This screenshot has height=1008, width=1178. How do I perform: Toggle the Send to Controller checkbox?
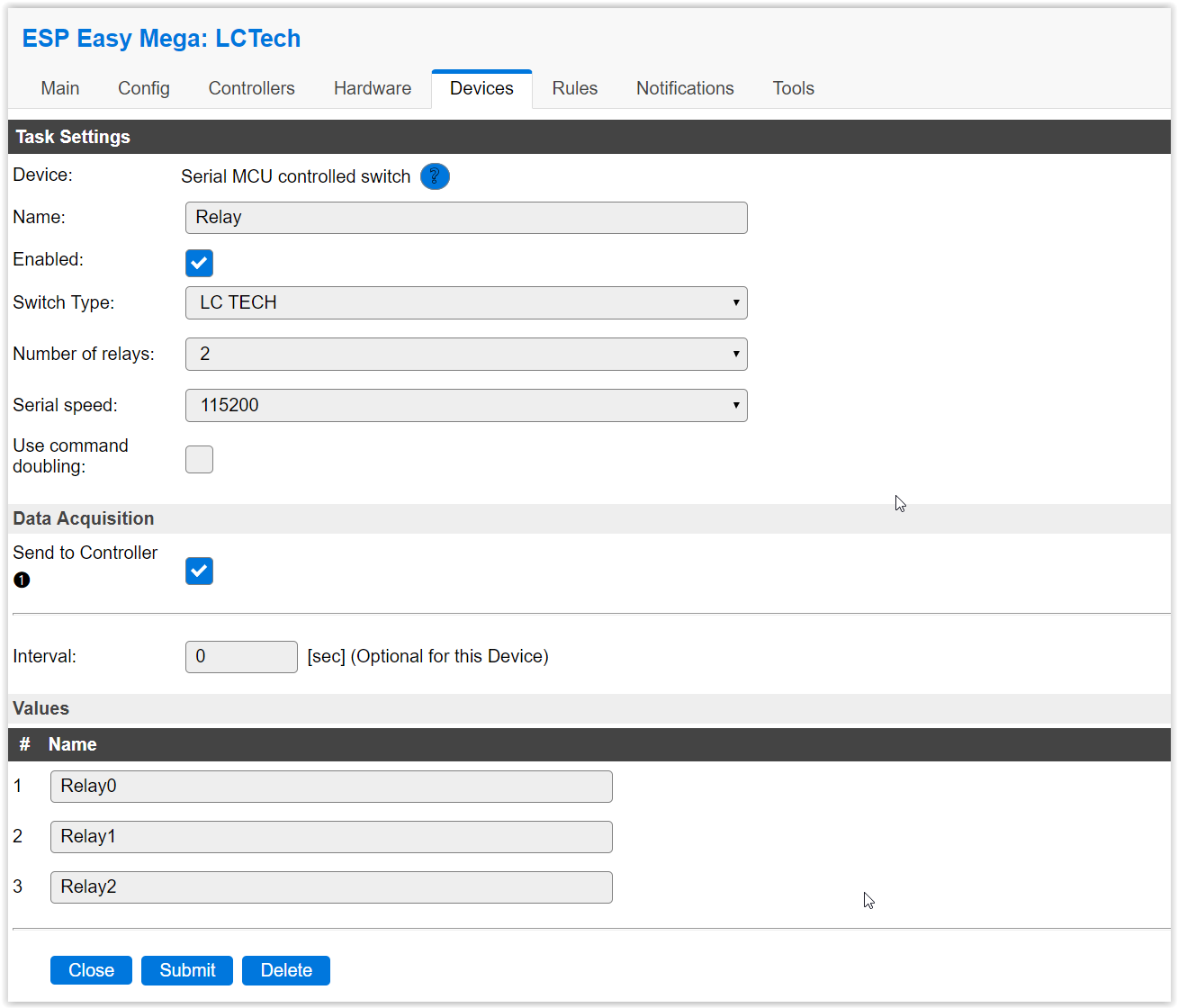pos(199,571)
